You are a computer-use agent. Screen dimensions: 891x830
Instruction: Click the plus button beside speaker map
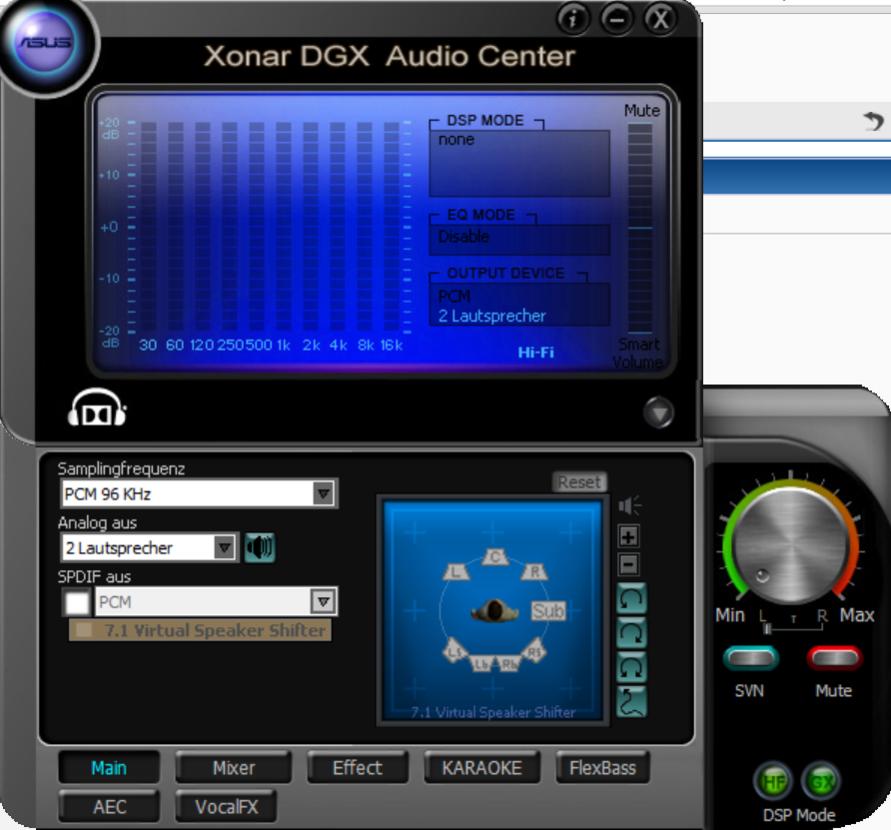tap(628, 536)
